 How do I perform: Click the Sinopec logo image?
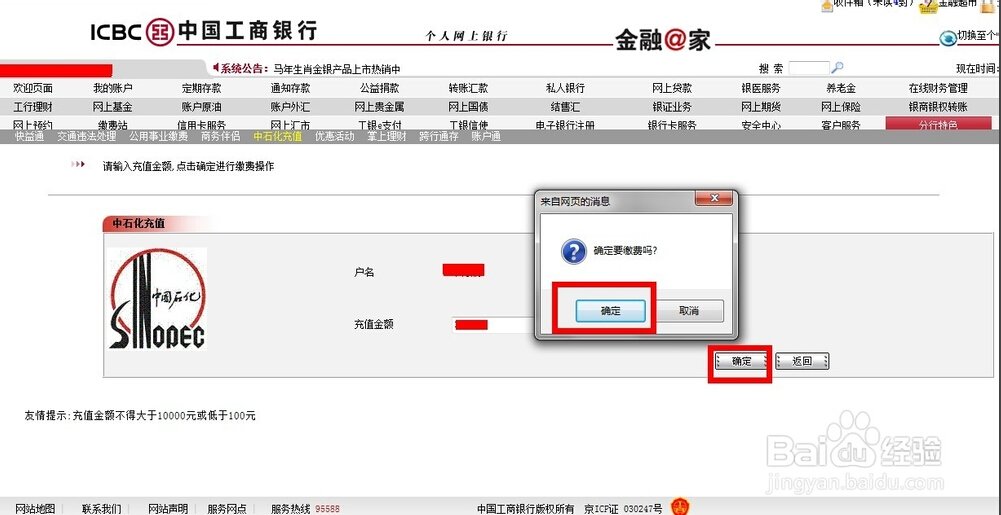(158, 298)
